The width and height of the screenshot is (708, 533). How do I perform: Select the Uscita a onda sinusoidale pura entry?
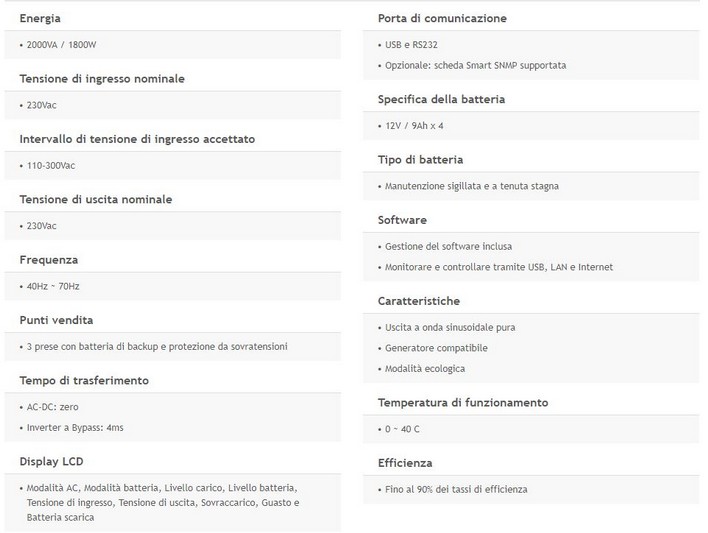coord(450,327)
